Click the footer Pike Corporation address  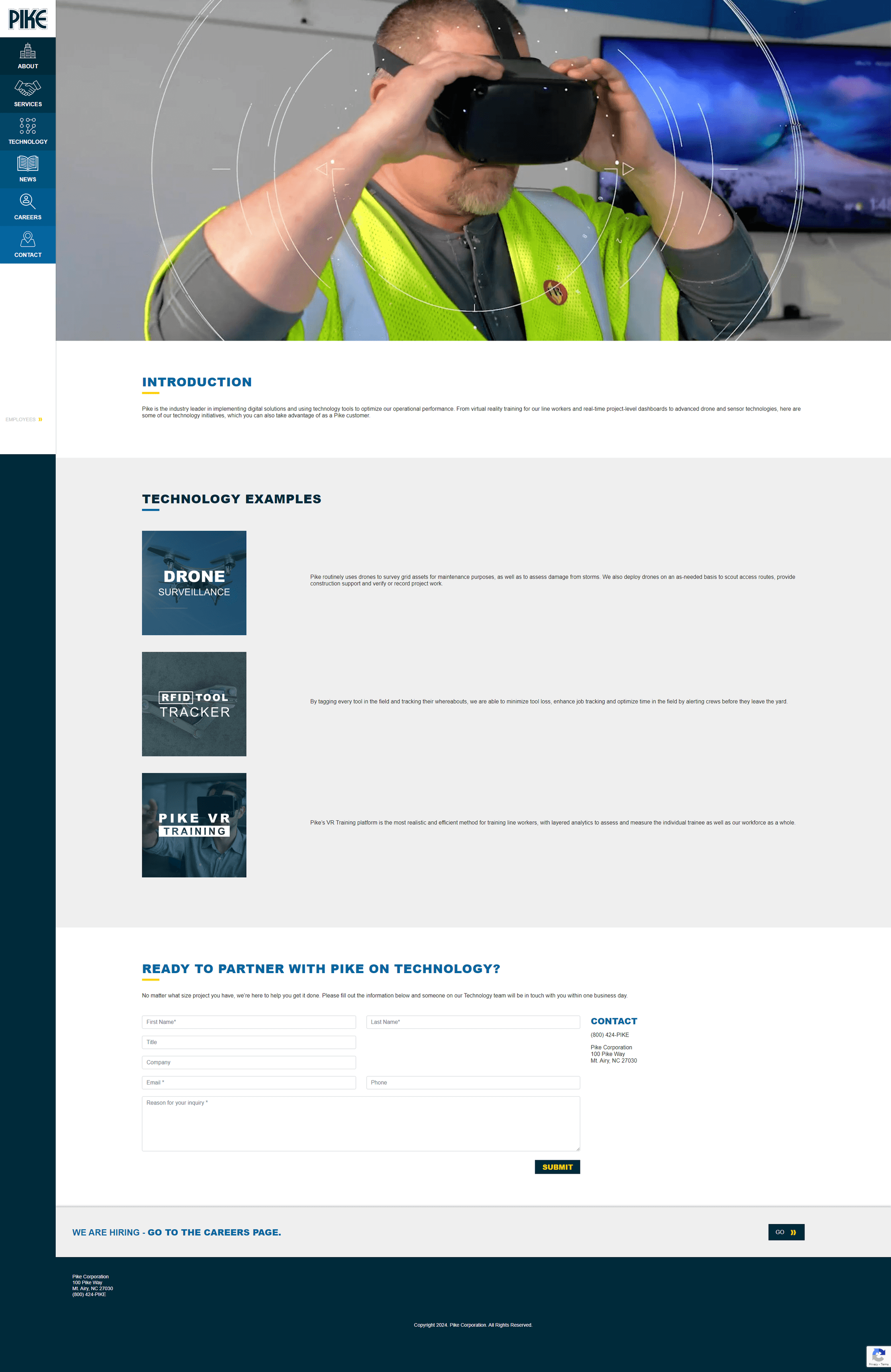point(92,1285)
